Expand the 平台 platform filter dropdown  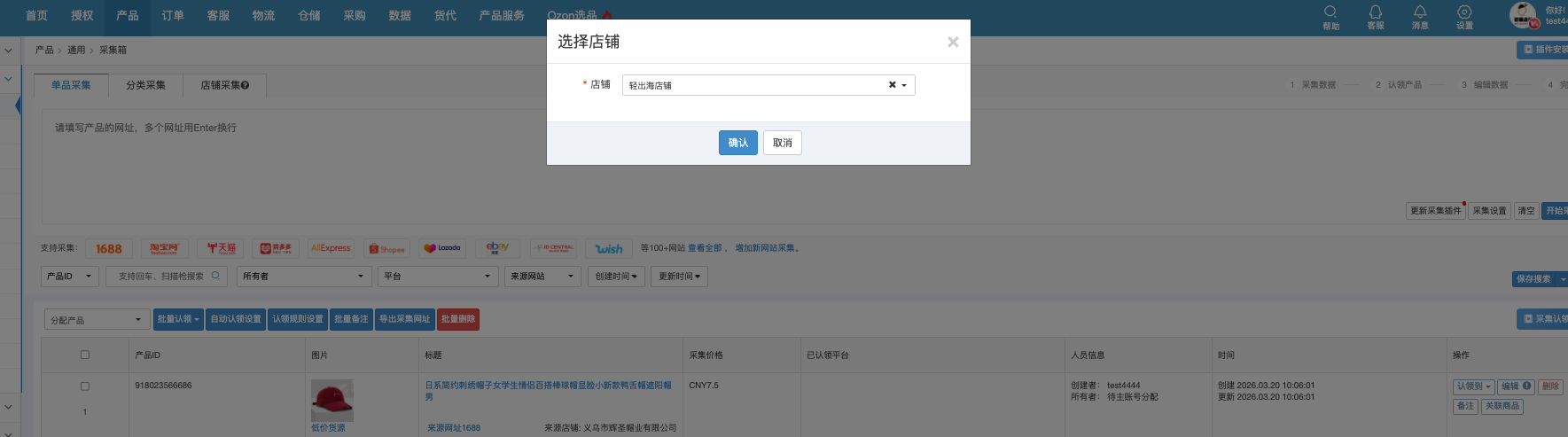pyautogui.click(x=436, y=277)
